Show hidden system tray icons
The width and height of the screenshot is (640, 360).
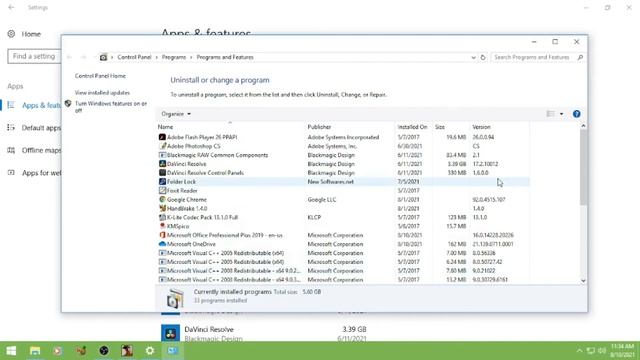[579, 351]
